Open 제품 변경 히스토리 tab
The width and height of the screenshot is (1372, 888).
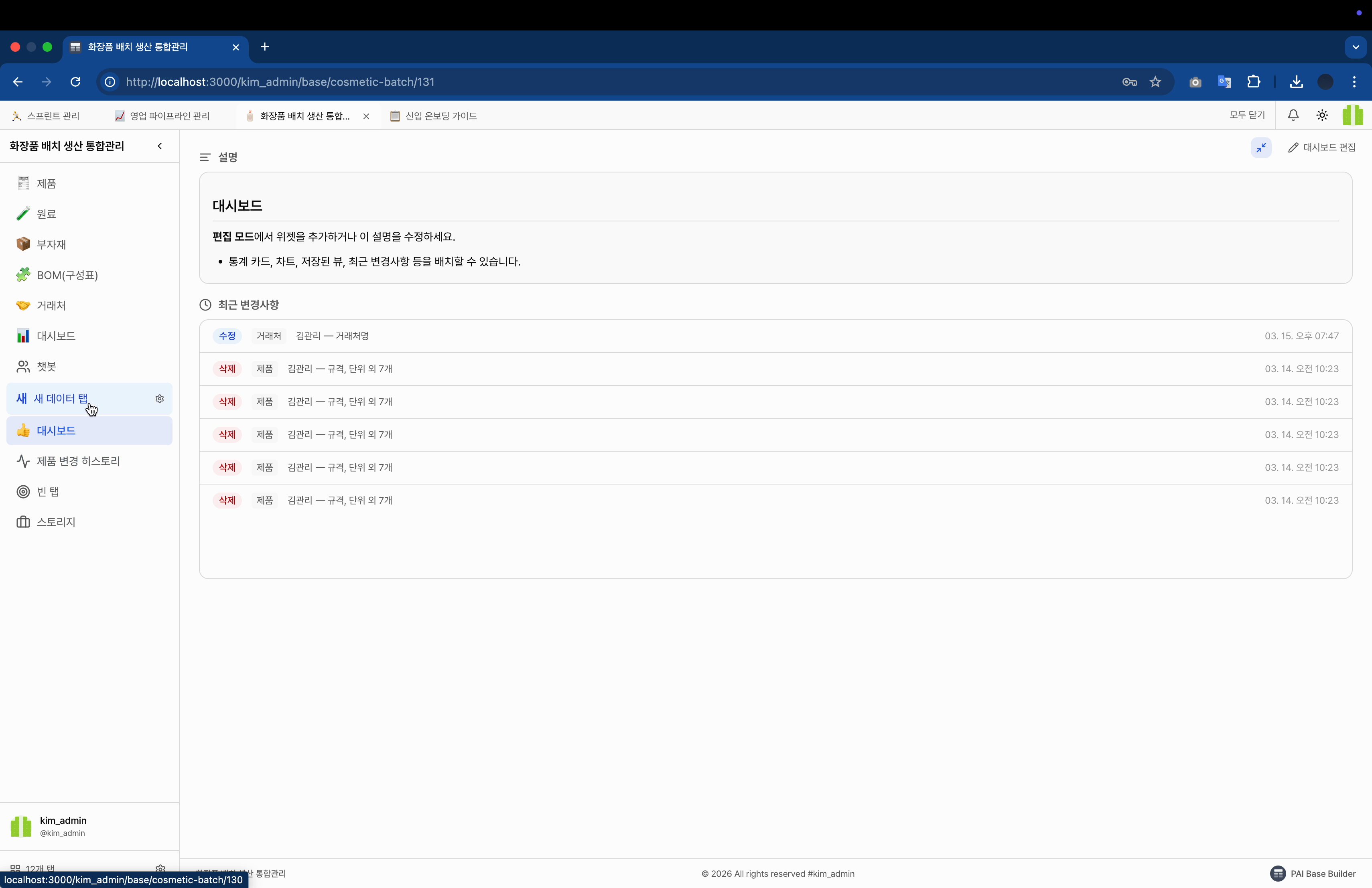click(78, 461)
